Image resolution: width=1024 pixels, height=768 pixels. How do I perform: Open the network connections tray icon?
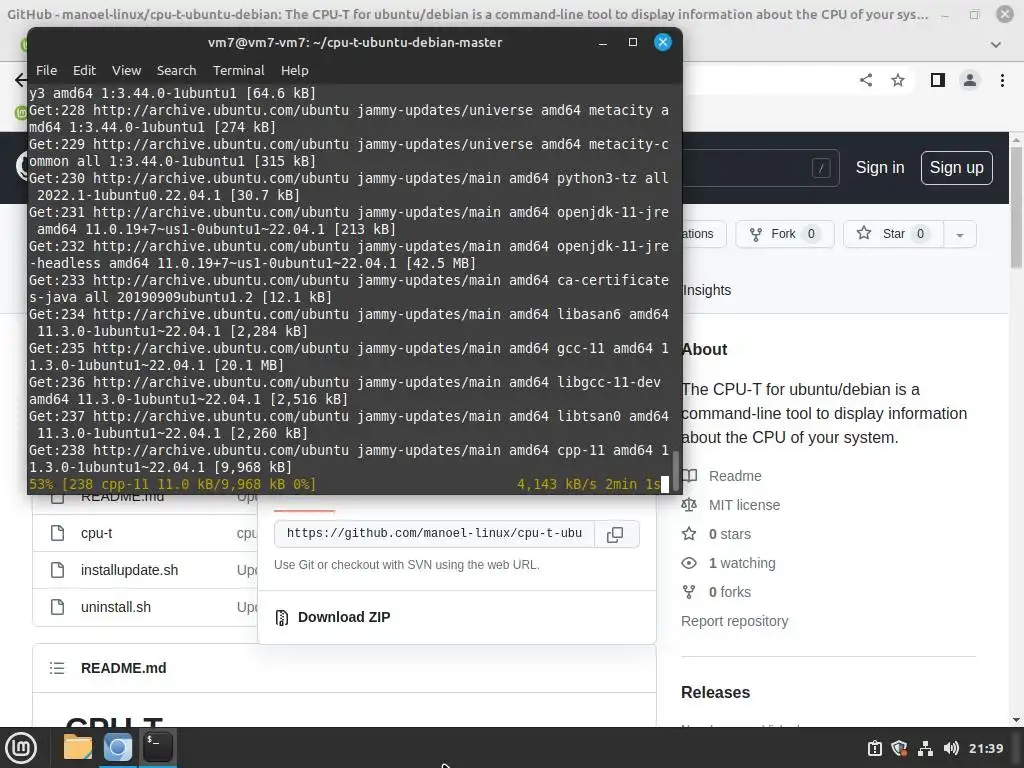[925, 748]
